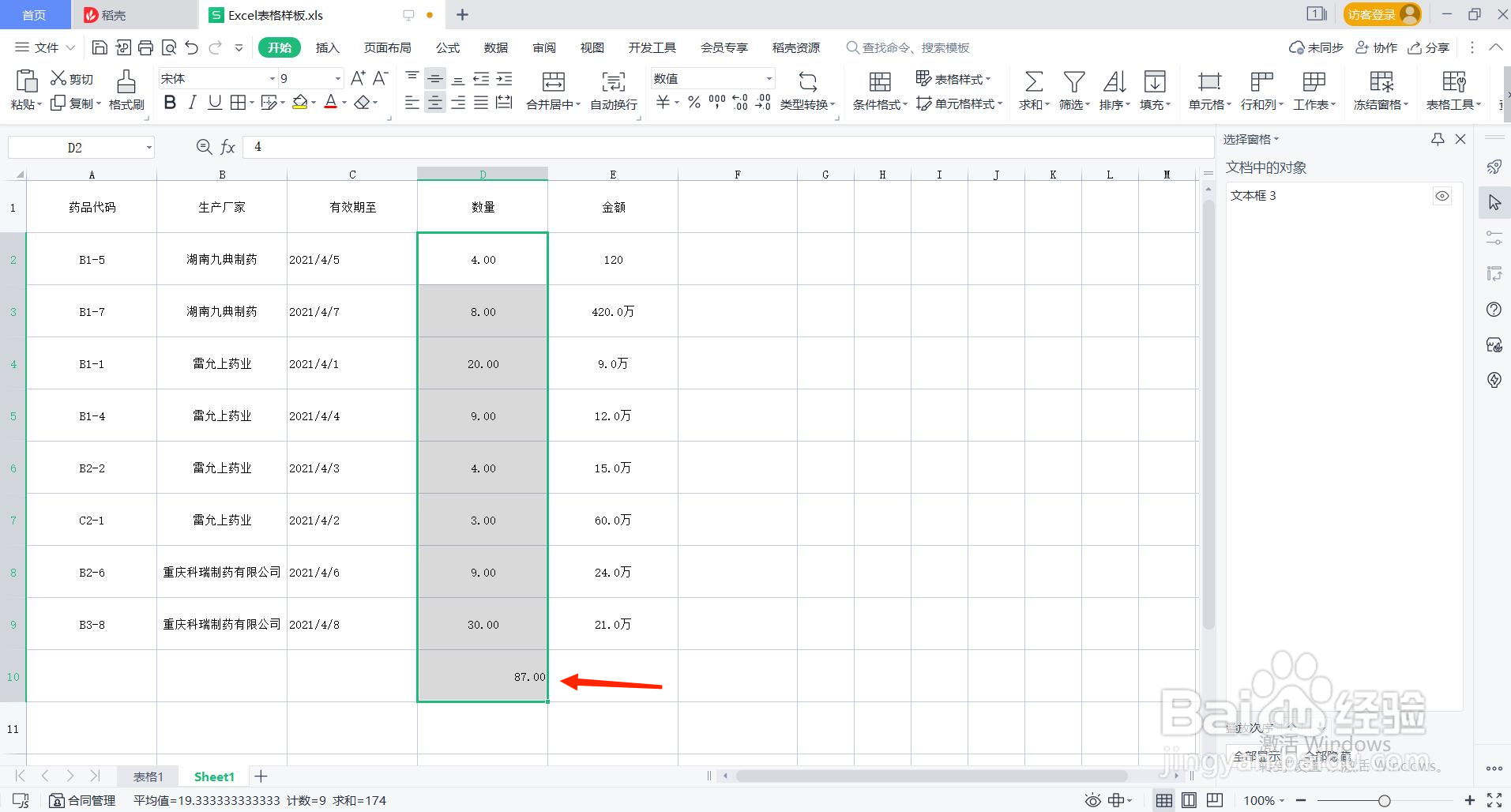Open the font size dropdown

[338, 78]
